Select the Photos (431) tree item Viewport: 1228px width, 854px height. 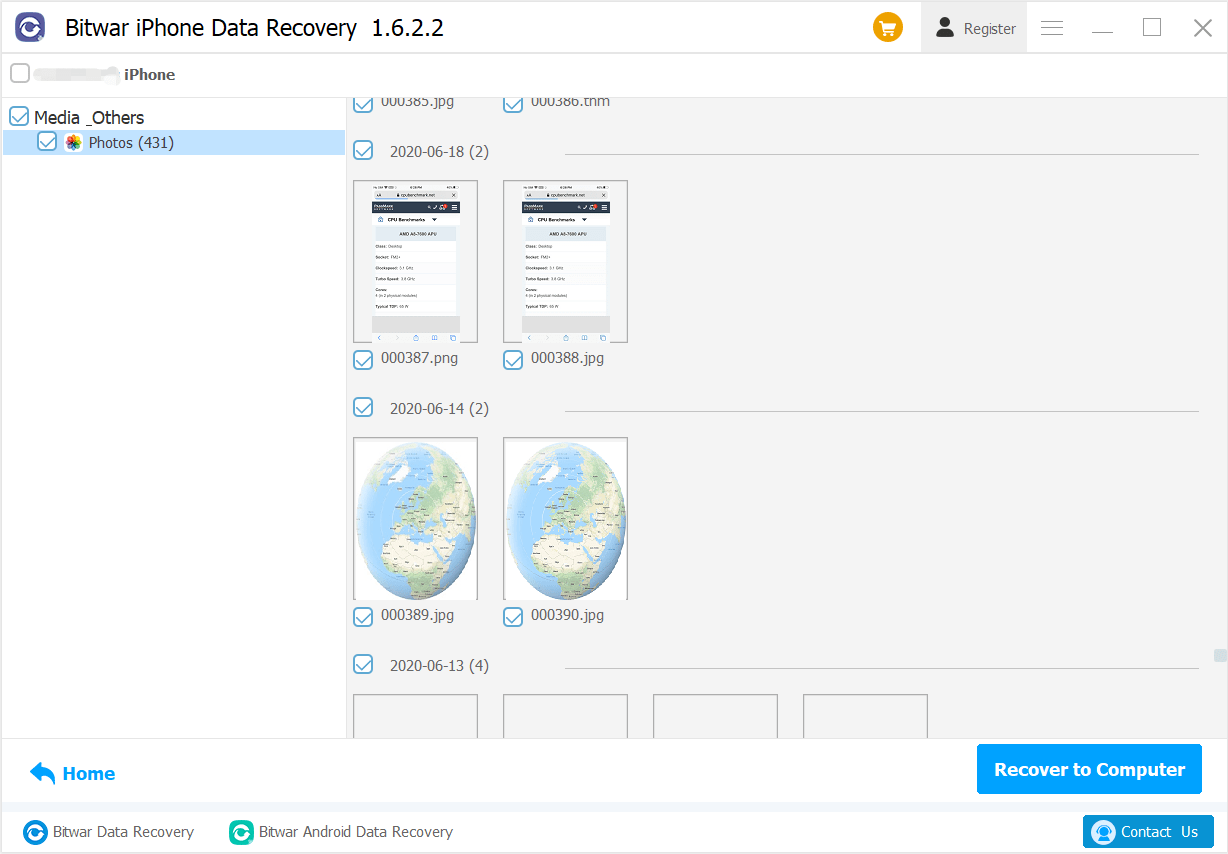tap(174, 142)
